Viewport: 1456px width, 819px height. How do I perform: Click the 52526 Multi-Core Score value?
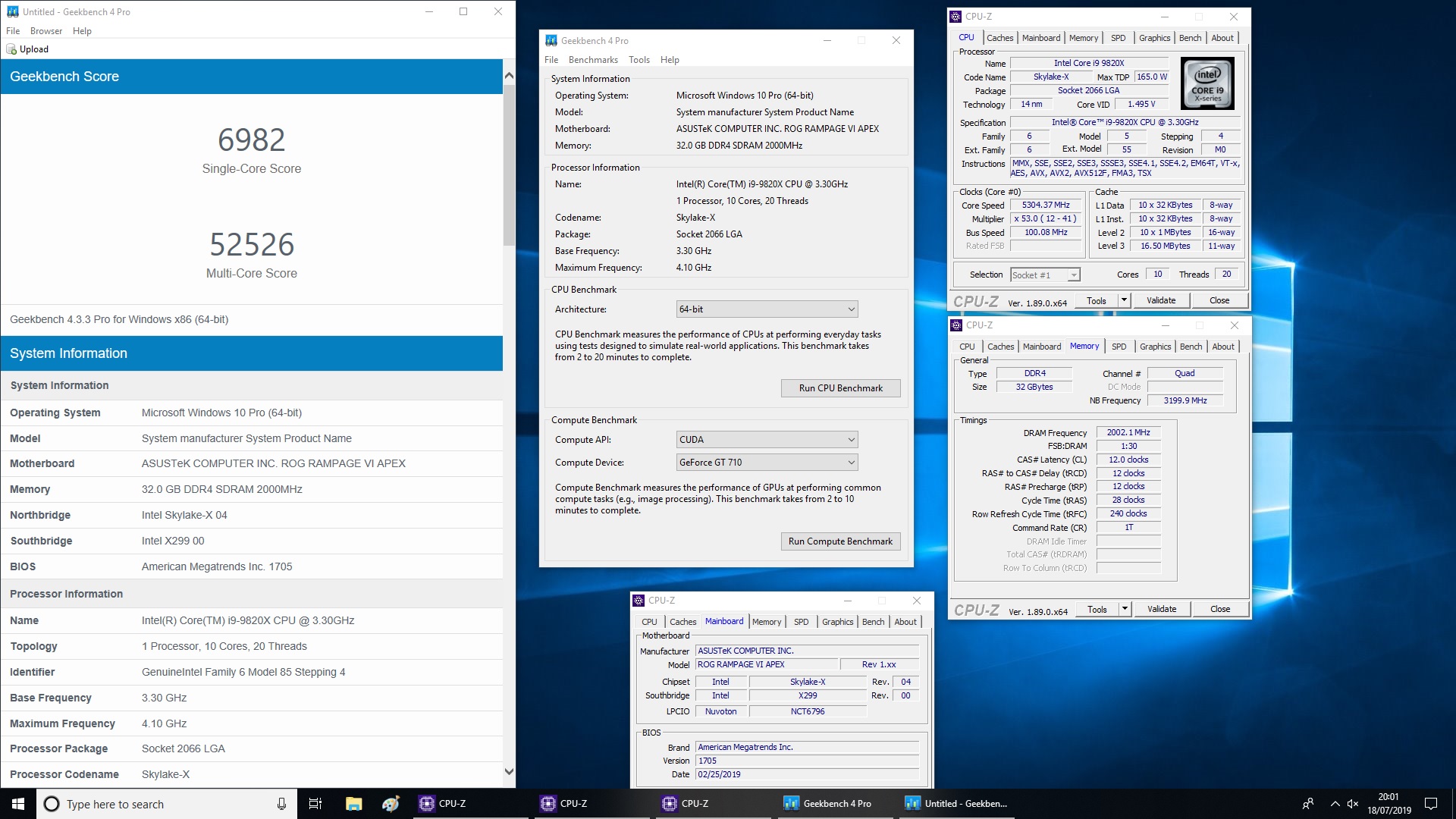252,245
